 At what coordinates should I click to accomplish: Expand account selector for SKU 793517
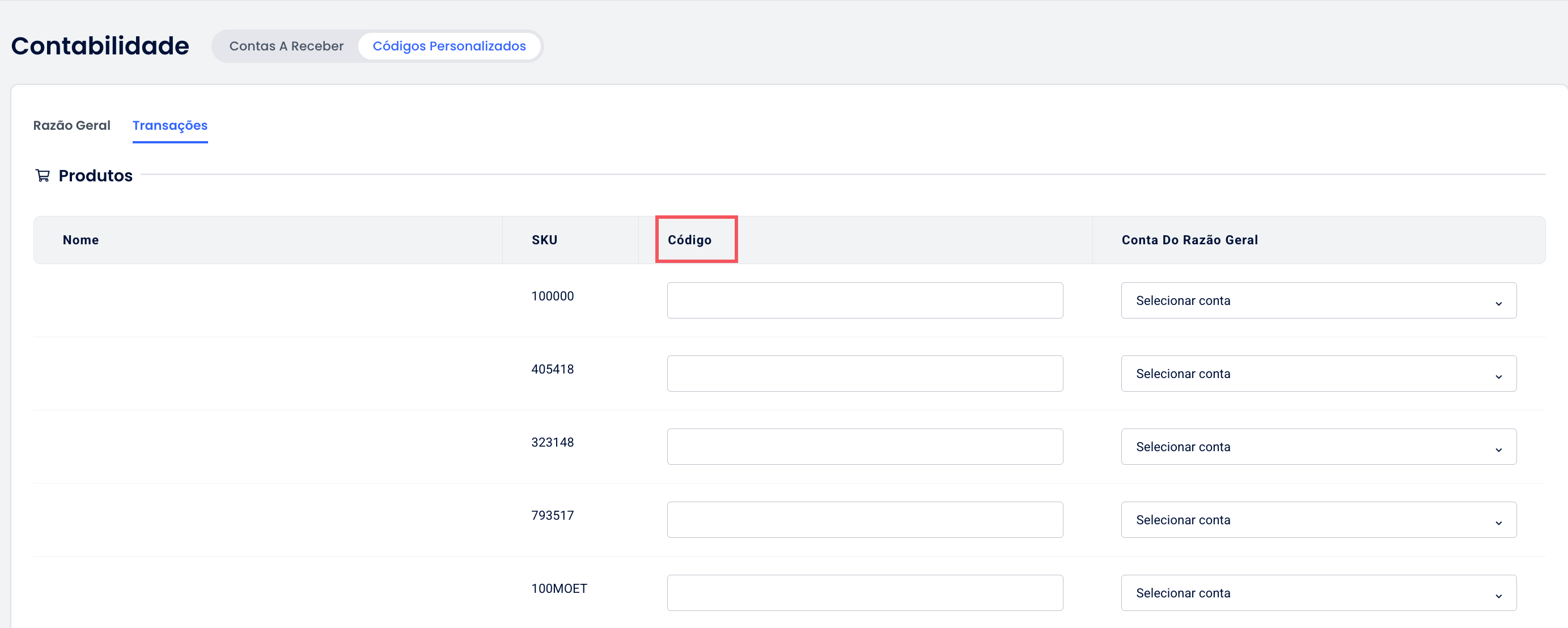[x=1318, y=520]
